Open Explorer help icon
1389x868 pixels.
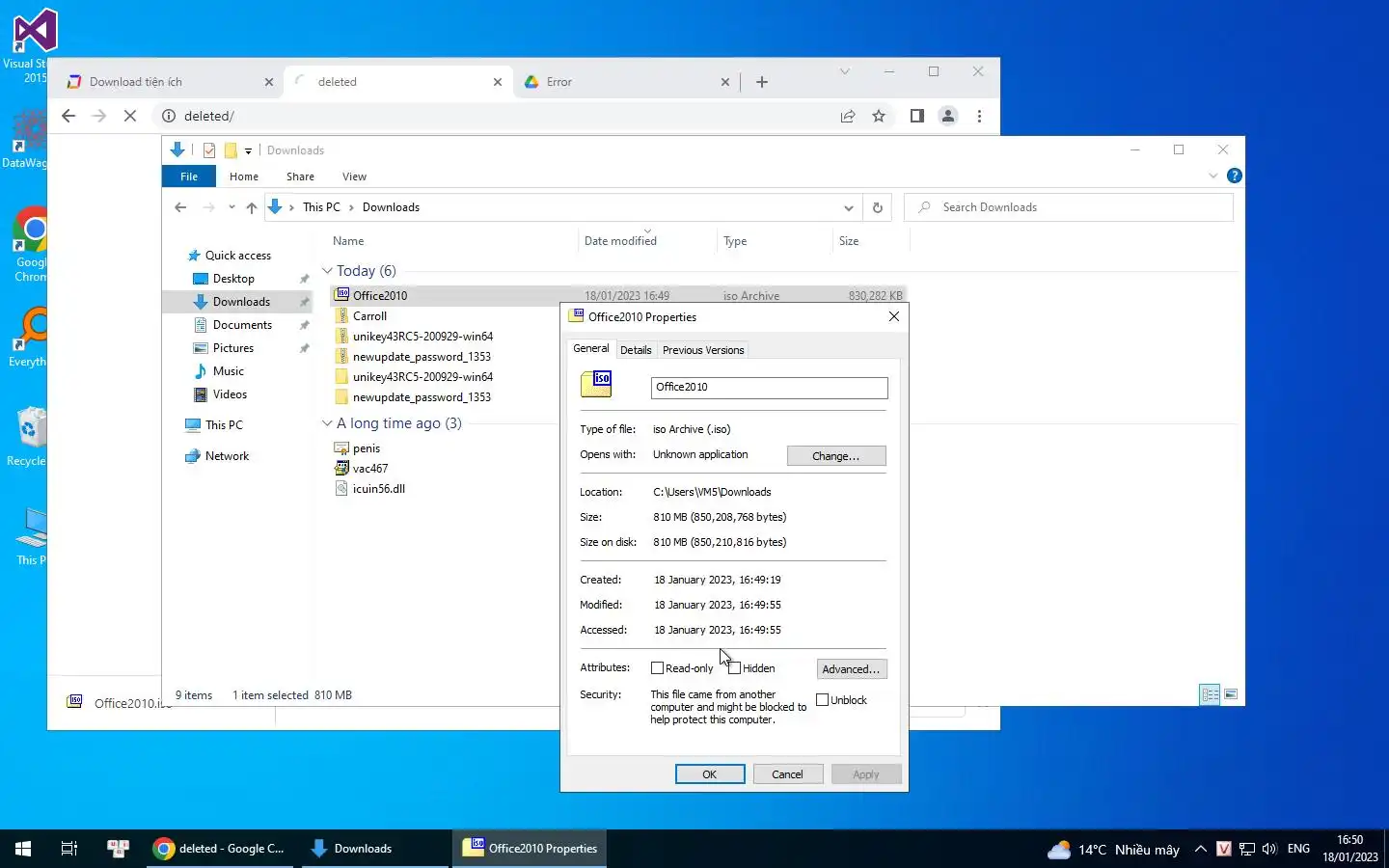pyautogui.click(x=1234, y=176)
